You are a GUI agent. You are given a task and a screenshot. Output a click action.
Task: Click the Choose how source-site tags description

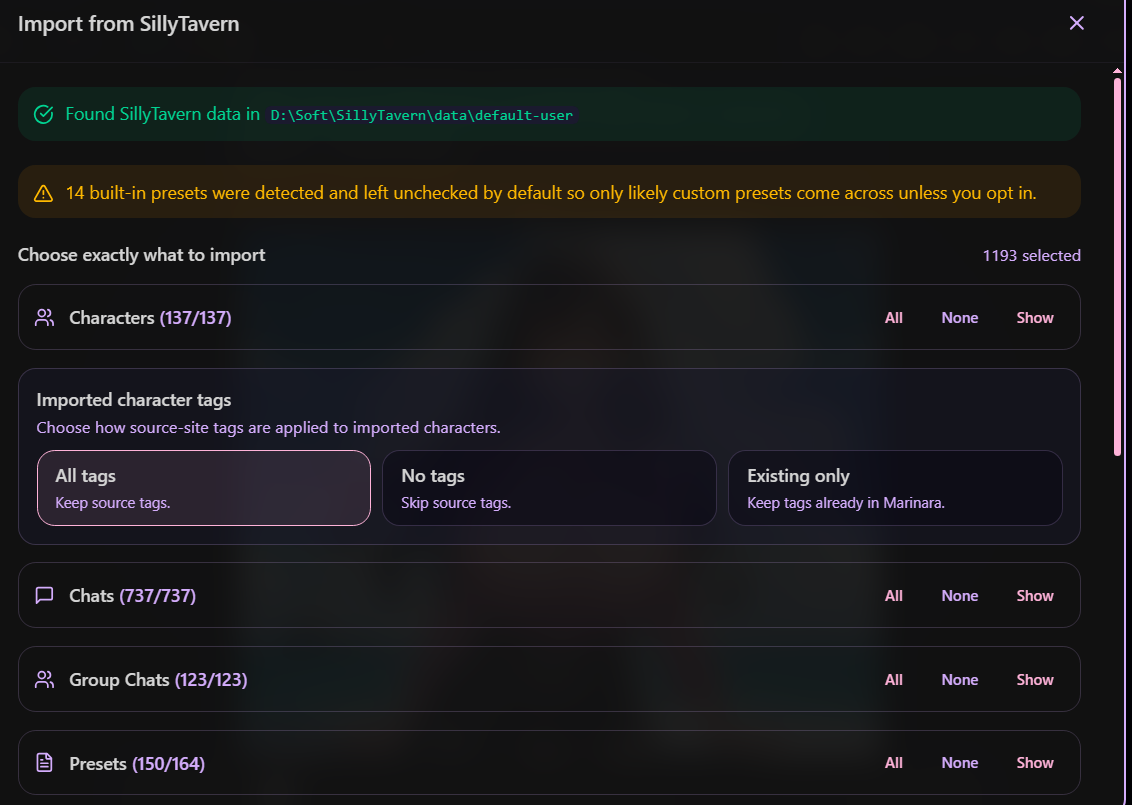[x=269, y=427]
